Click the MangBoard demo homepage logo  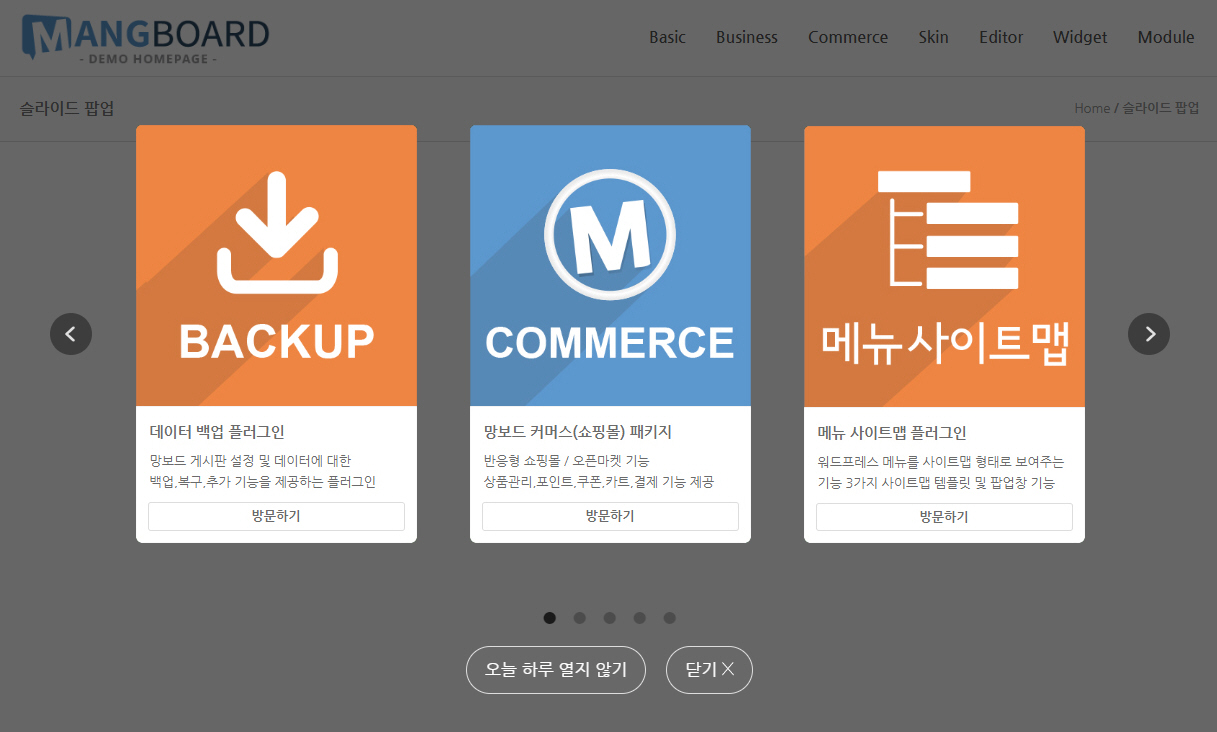point(145,39)
